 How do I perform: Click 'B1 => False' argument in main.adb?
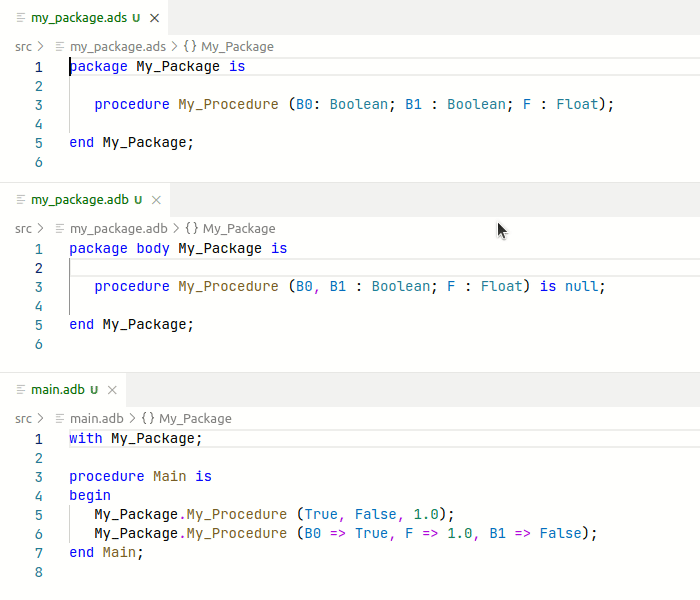tap(536, 533)
